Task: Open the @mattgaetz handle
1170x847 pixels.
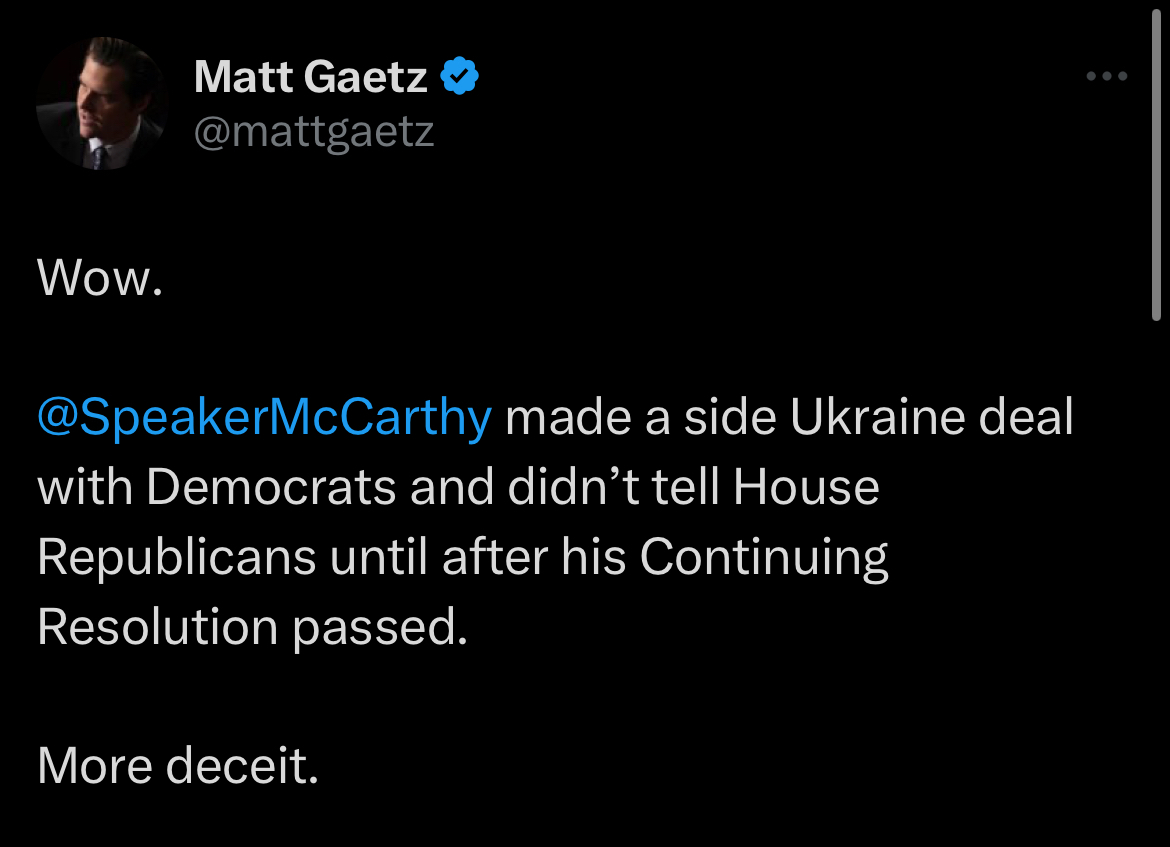Action: (314, 131)
